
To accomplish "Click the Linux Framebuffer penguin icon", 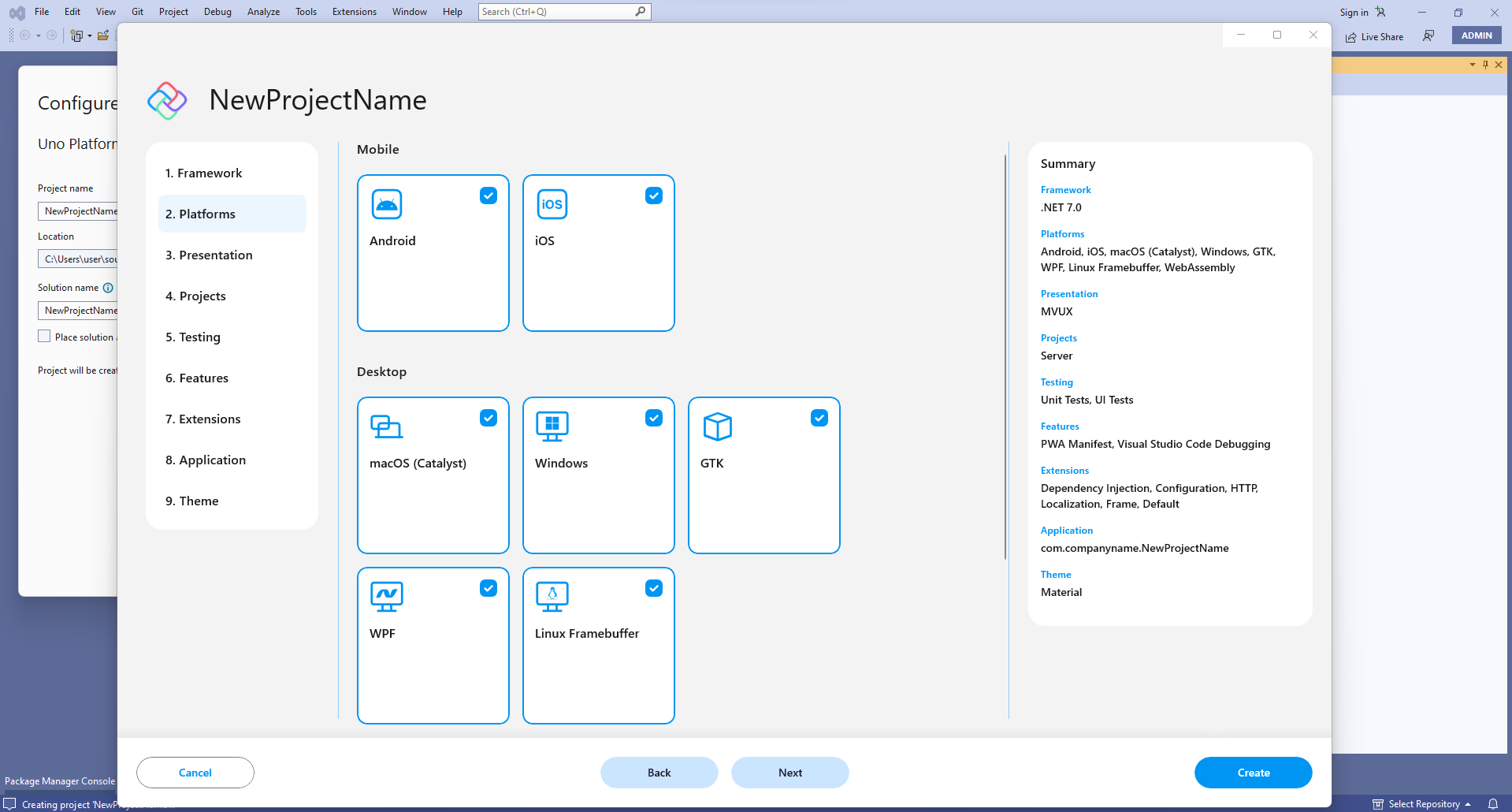I will (552, 597).
